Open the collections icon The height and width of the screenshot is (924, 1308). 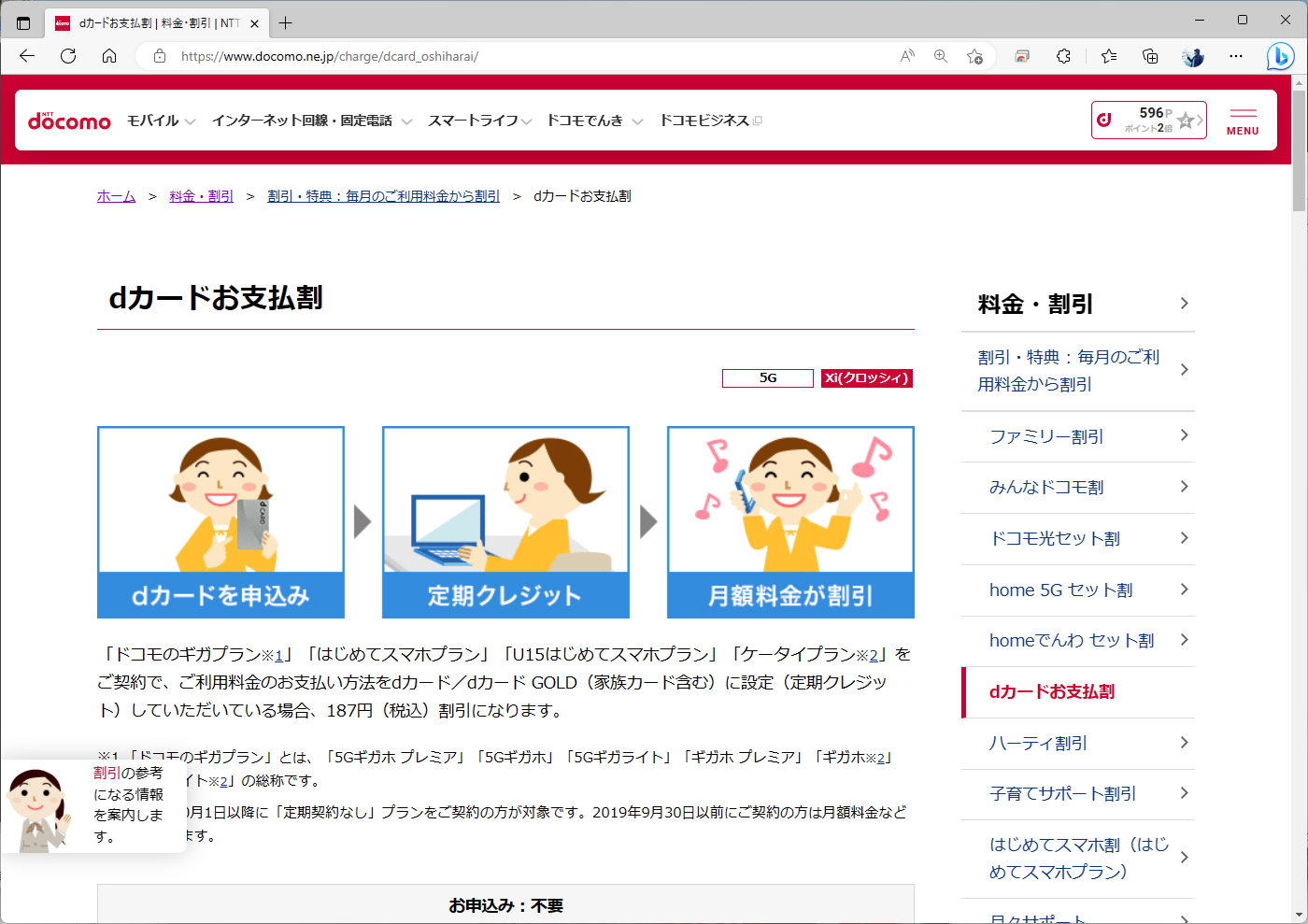1150,56
